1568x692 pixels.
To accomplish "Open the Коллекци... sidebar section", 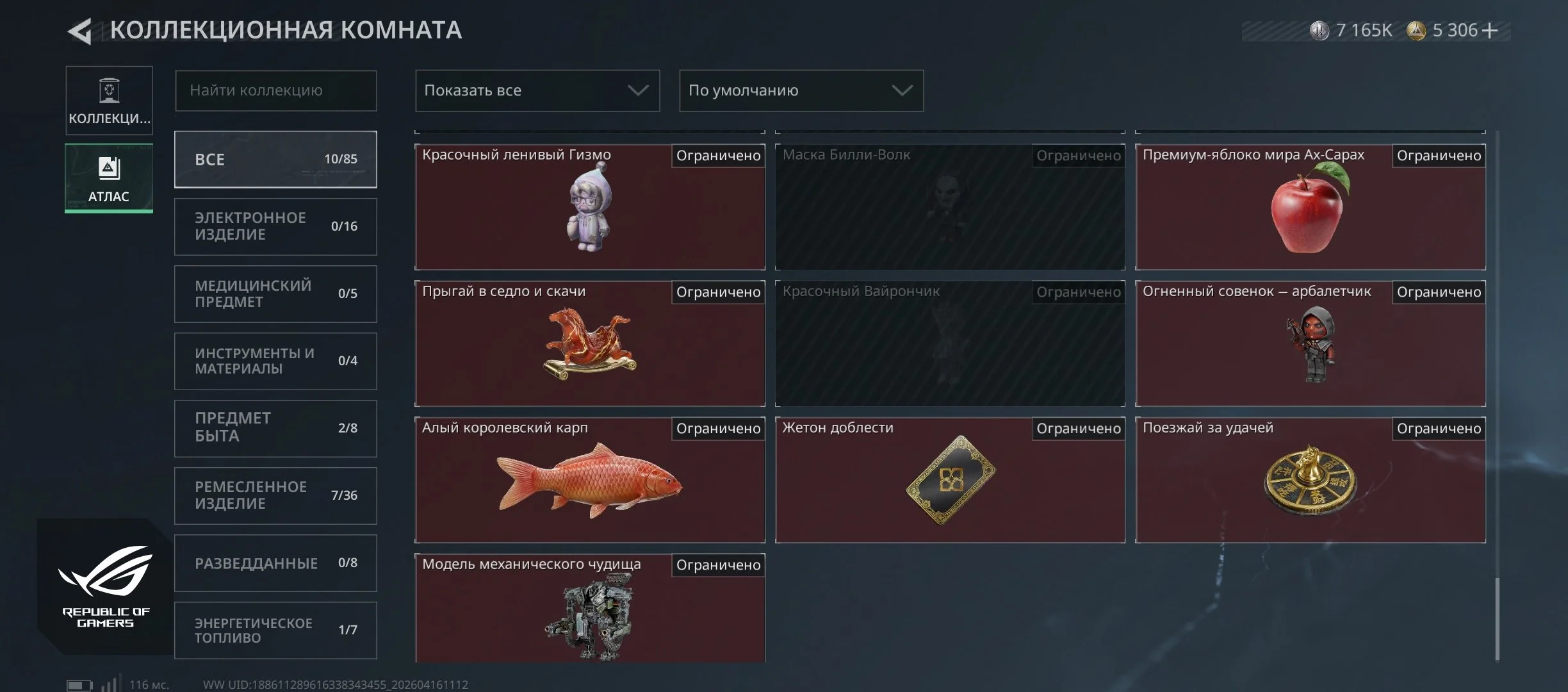I will coord(109,101).
